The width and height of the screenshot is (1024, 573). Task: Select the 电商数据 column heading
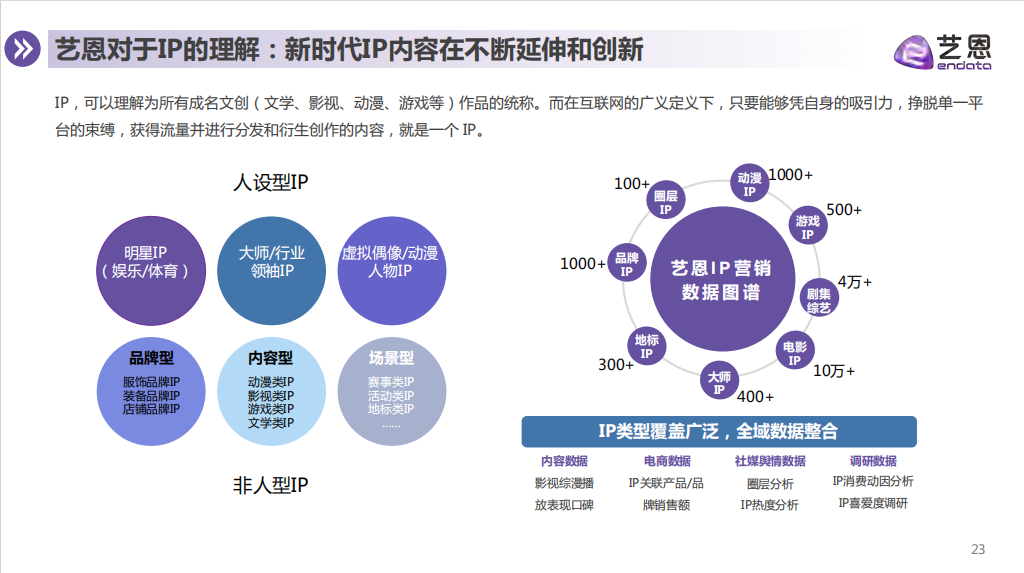click(666, 461)
